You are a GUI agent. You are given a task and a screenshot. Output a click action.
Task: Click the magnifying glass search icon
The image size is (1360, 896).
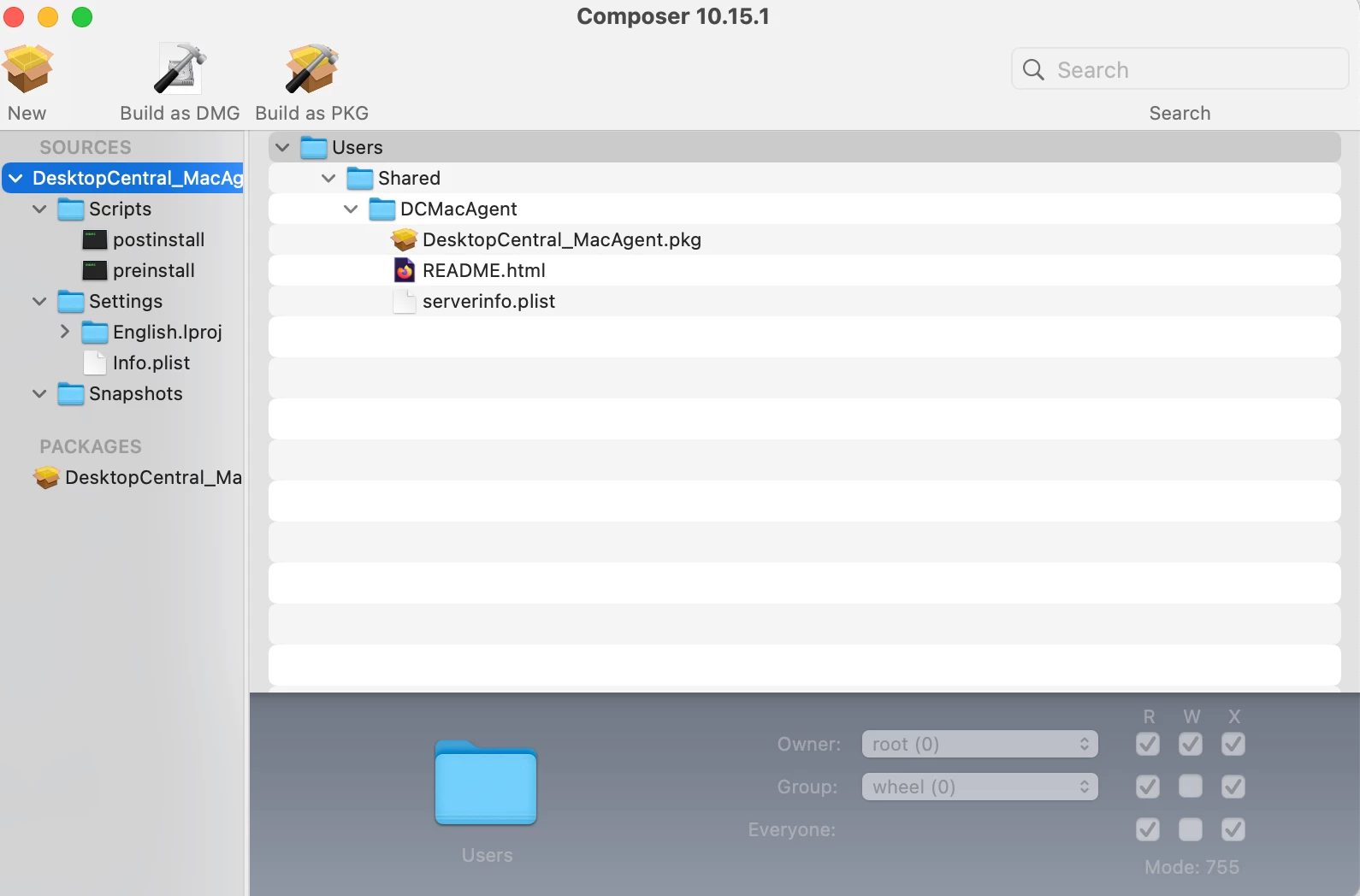1033,69
